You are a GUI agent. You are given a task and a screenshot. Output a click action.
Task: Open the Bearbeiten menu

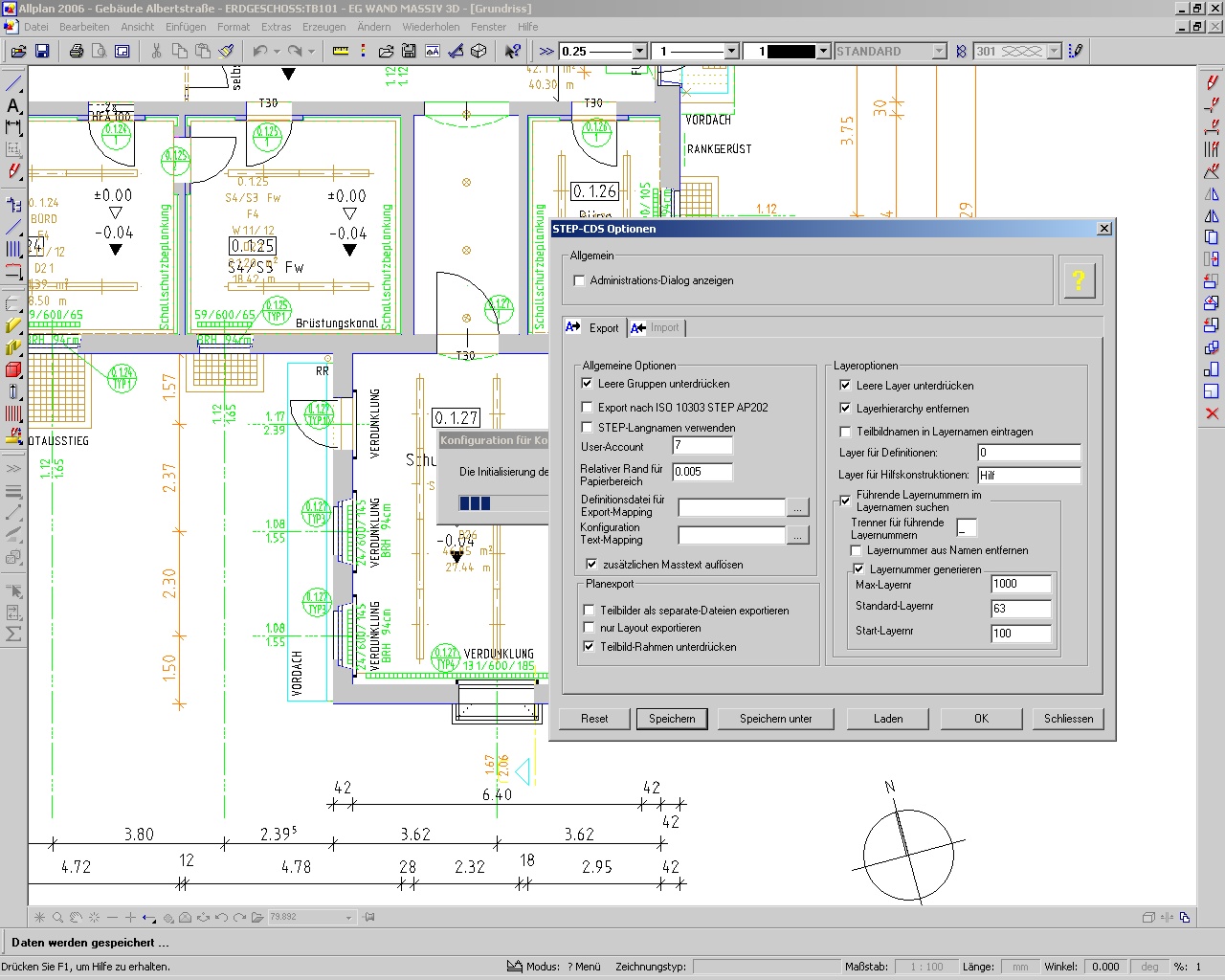(84, 27)
